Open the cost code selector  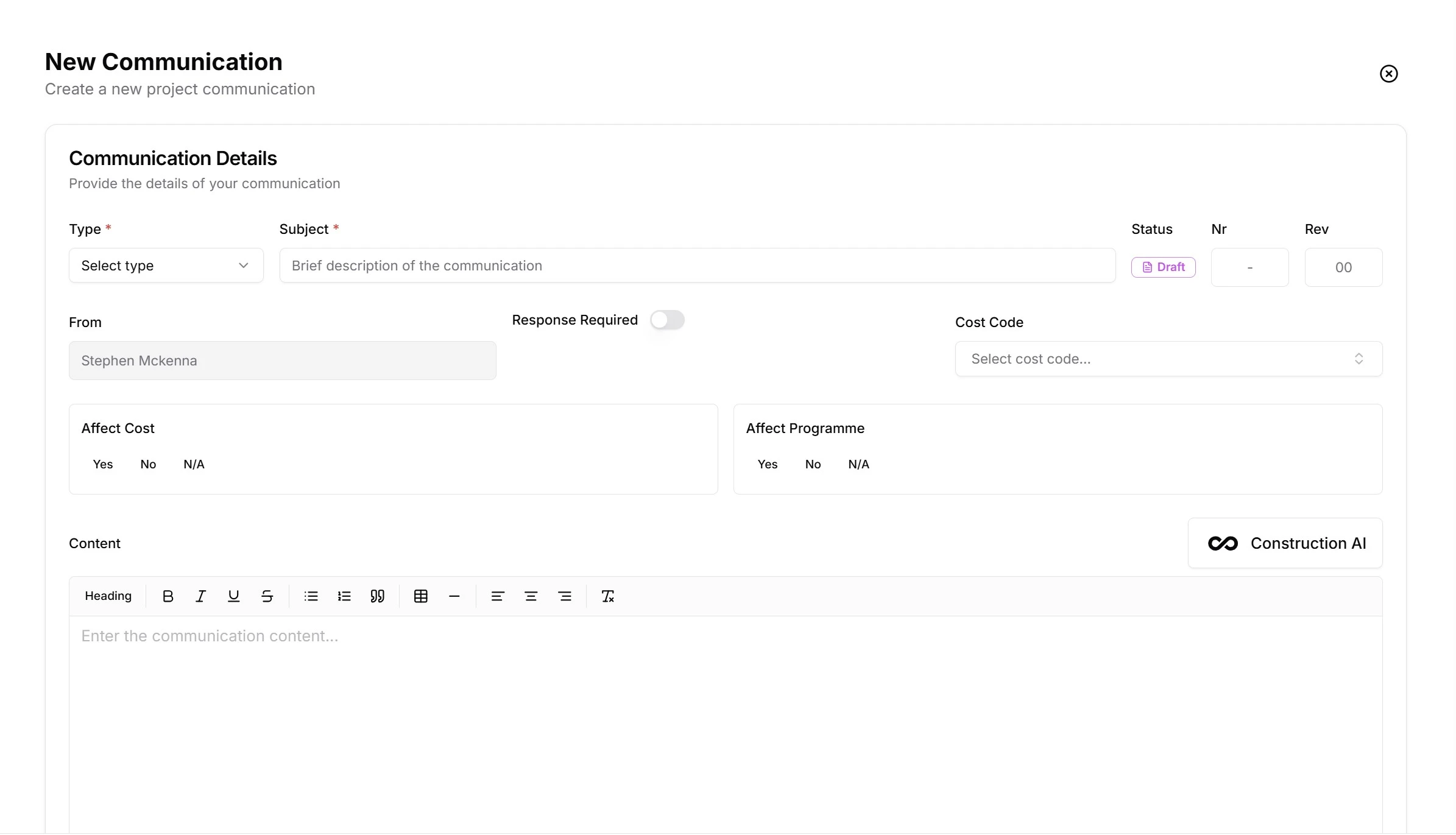click(x=1167, y=359)
